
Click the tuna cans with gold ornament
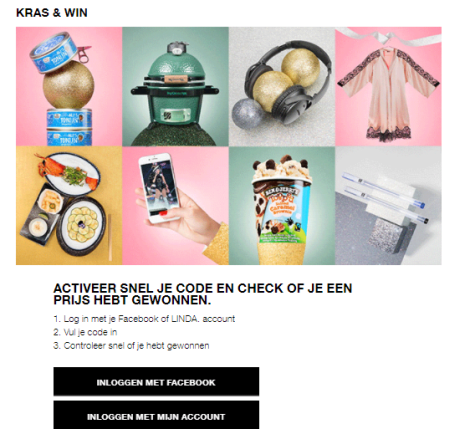(x=69, y=86)
